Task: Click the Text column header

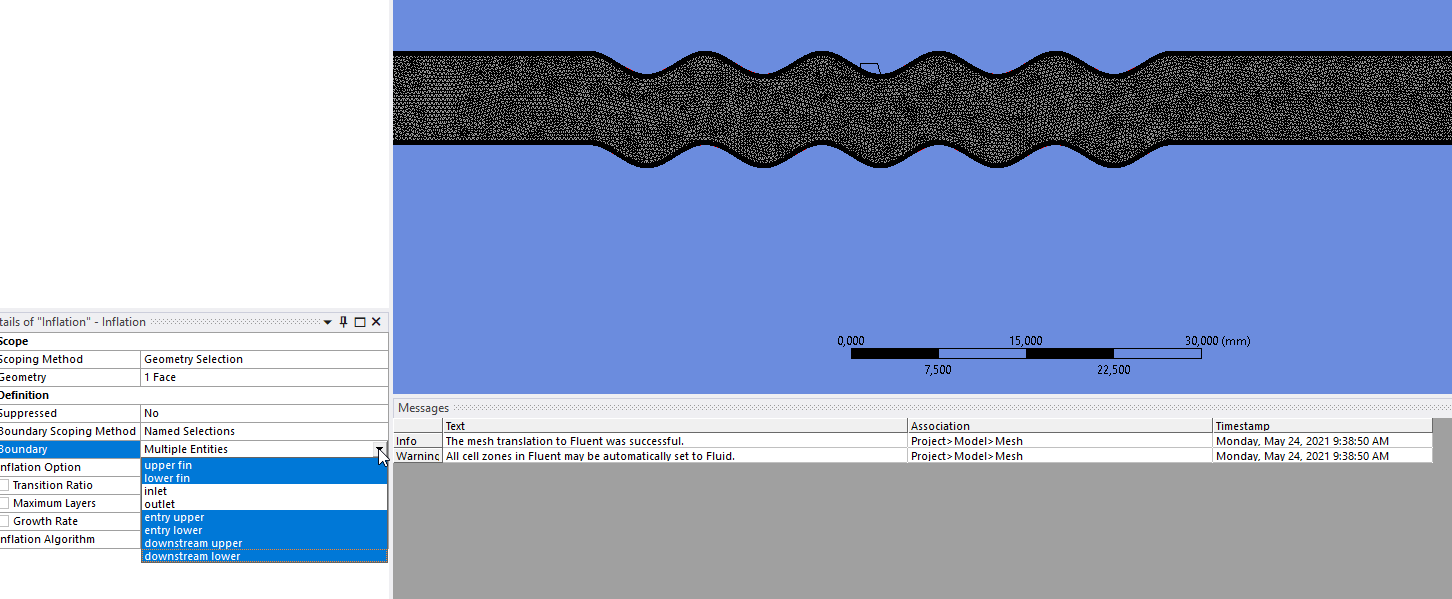Action: (674, 426)
